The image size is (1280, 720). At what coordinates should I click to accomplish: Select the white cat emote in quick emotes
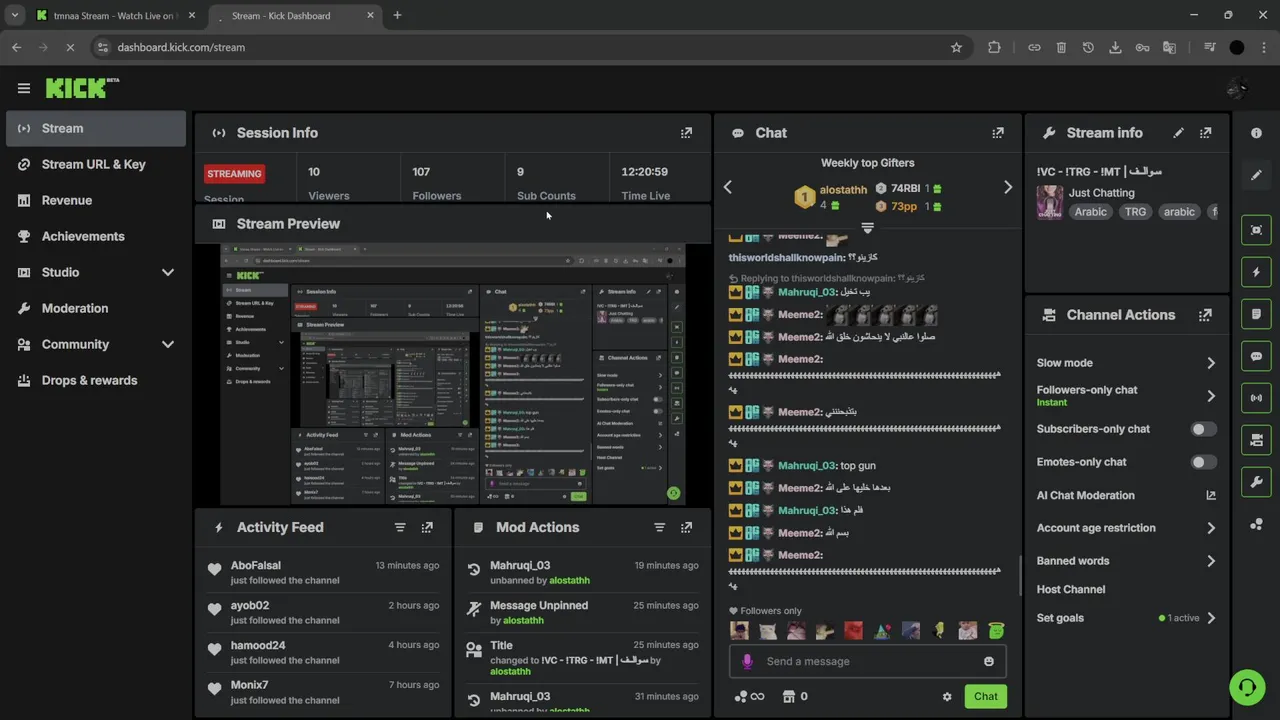tap(768, 631)
